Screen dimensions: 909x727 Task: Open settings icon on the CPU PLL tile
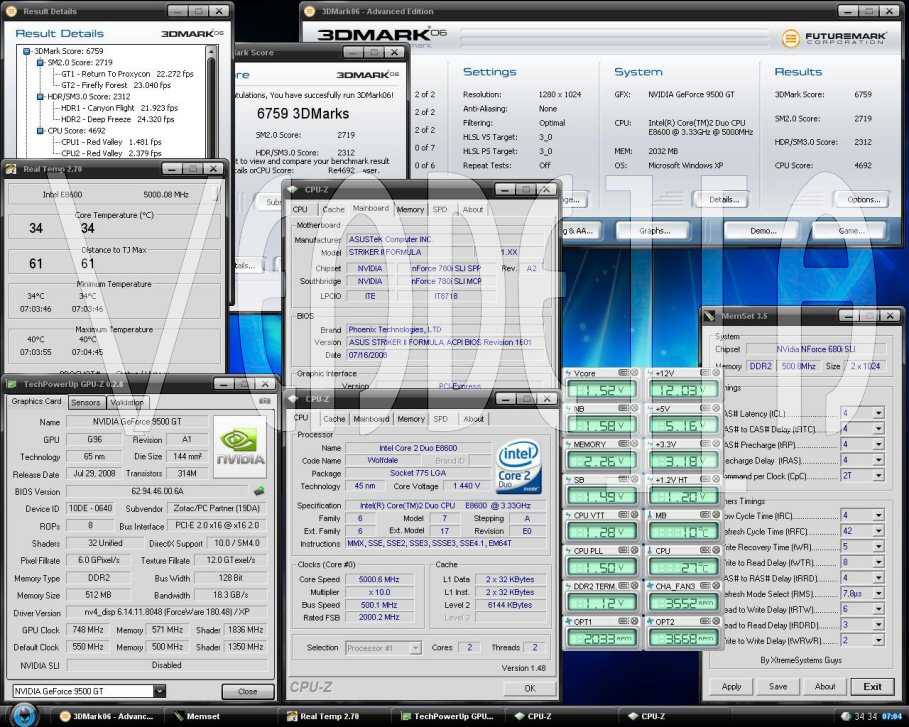point(623,550)
